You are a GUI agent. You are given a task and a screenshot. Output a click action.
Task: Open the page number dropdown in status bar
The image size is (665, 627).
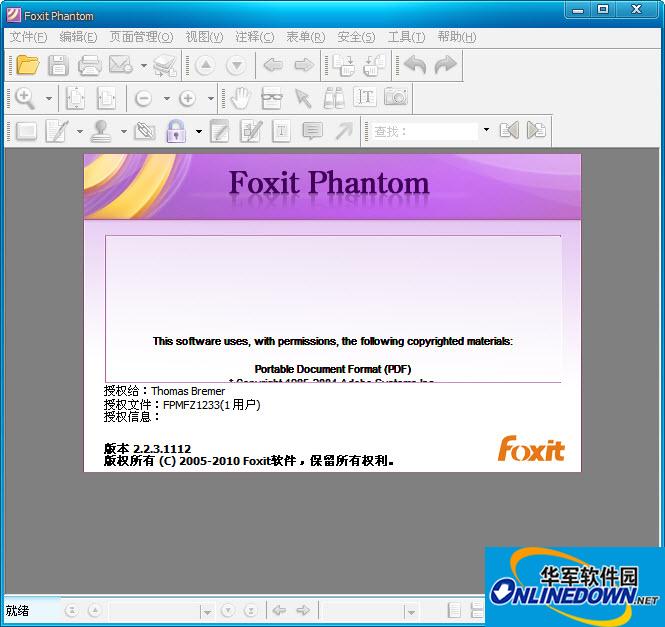[207, 613]
